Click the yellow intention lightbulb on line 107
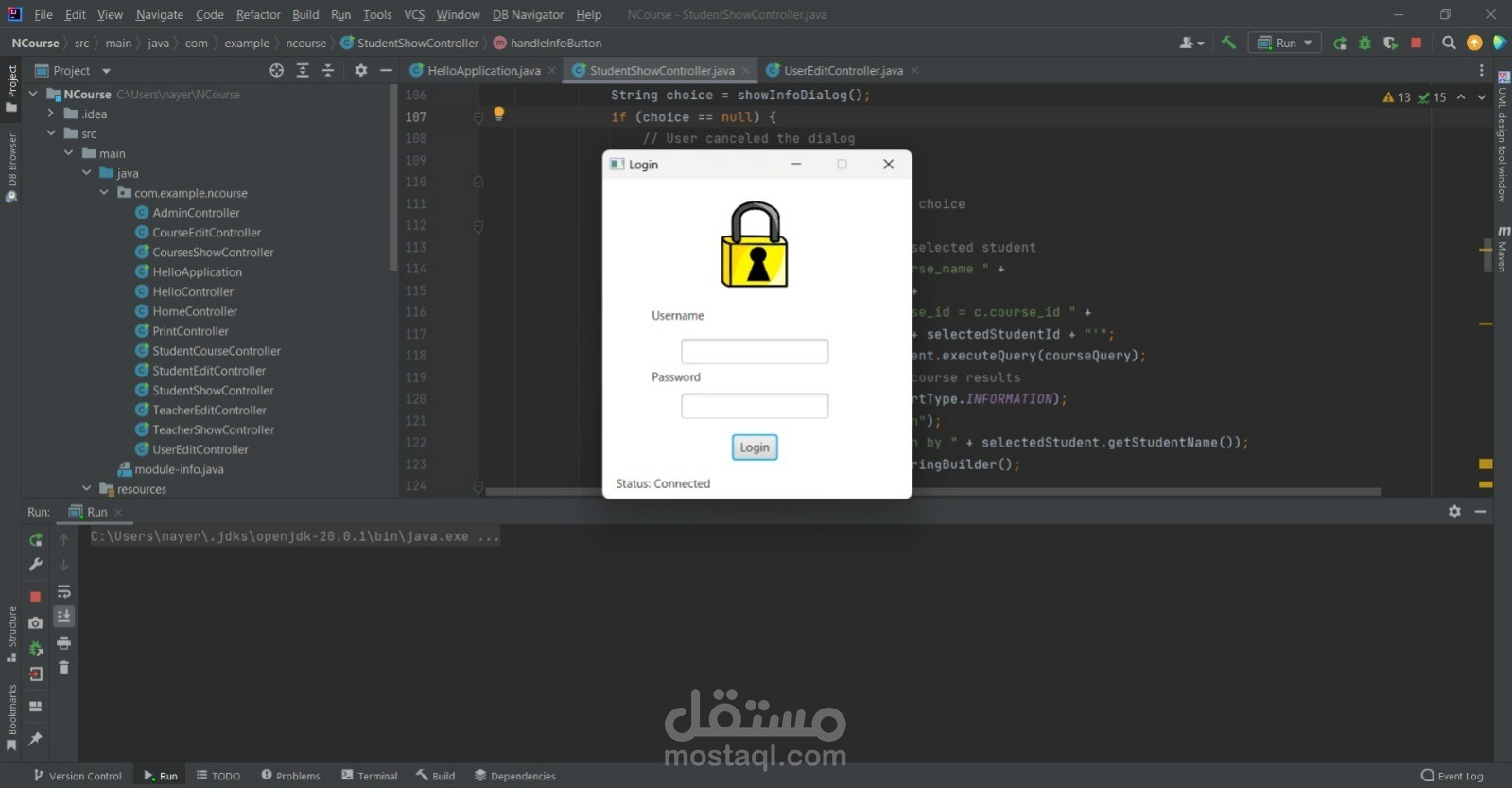 tap(498, 114)
